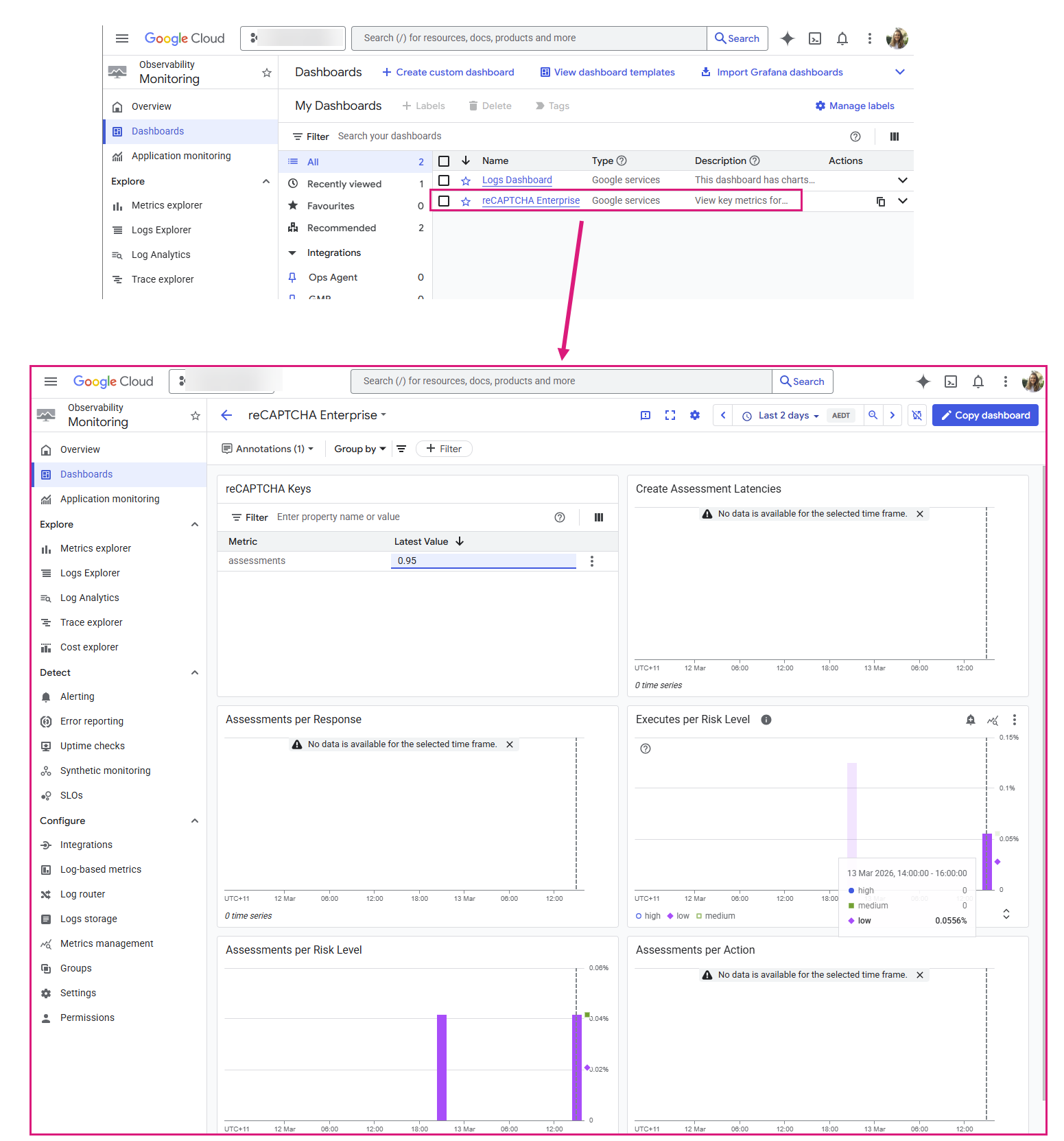The image size is (1064, 1141).
Task: Create alert from the Executes per Risk Level chart
Action: point(971,720)
